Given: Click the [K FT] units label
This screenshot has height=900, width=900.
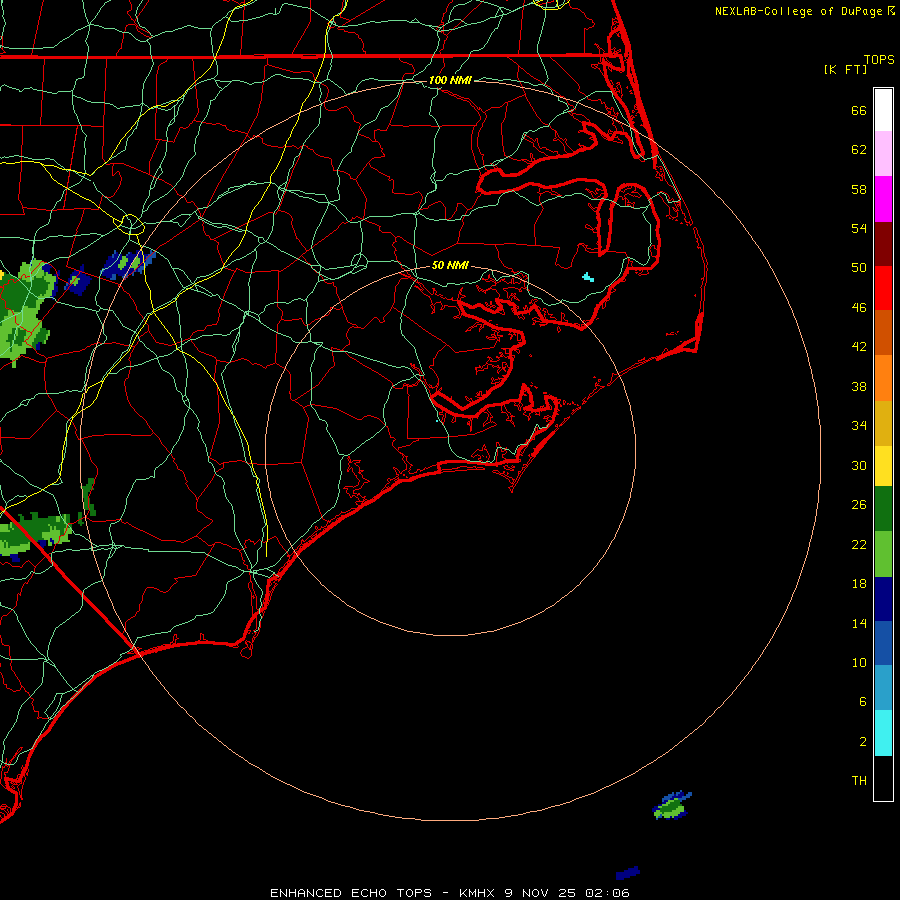Looking at the screenshot, I should pyautogui.click(x=845, y=69).
